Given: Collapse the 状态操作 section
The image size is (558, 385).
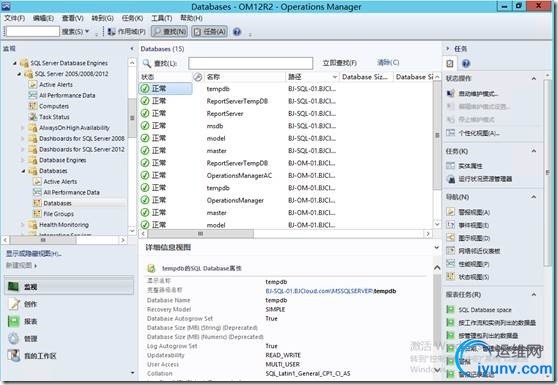Looking at the screenshot, I should [534, 78].
